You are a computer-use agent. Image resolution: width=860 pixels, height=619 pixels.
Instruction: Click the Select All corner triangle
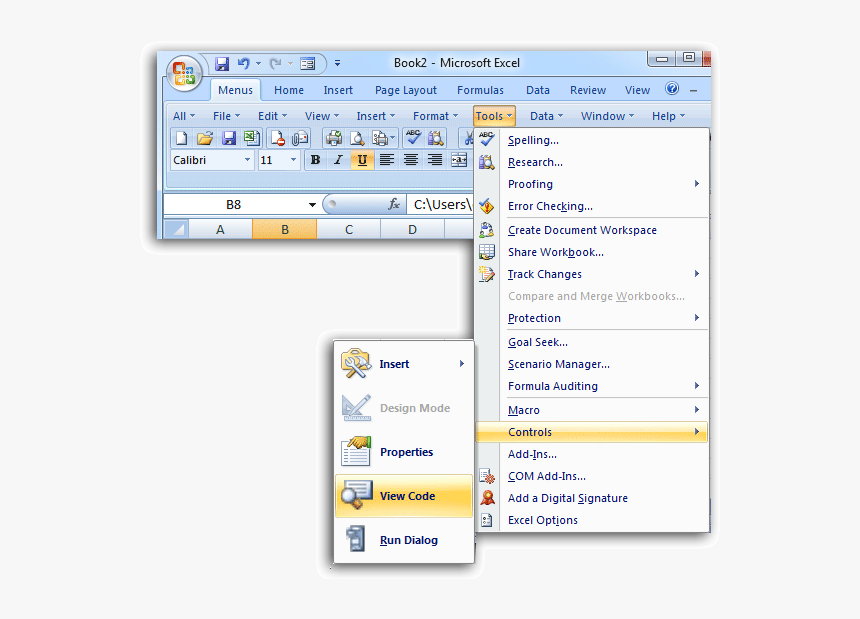(177, 229)
